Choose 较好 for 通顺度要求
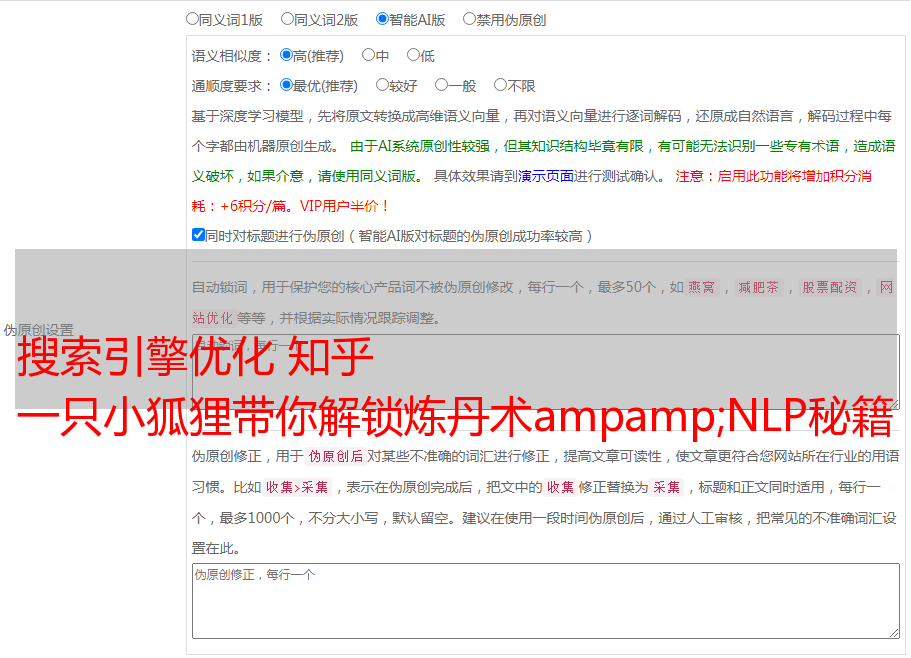This screenshot has height=658, width=911. 382,85
